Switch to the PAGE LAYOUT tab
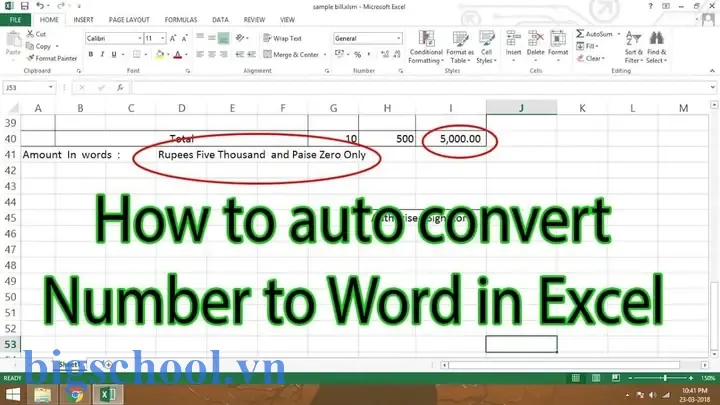 pos(129,20)
